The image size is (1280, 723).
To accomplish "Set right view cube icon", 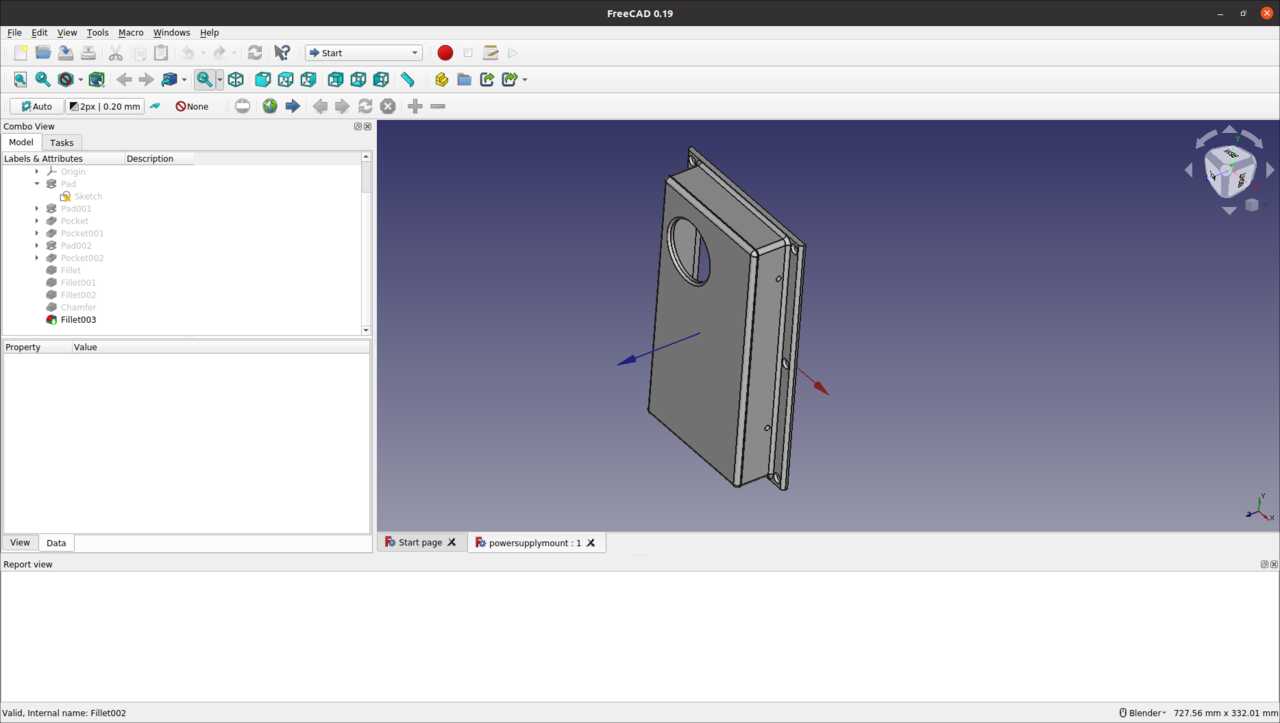I will pyautogui.click(x=309, y=79).
